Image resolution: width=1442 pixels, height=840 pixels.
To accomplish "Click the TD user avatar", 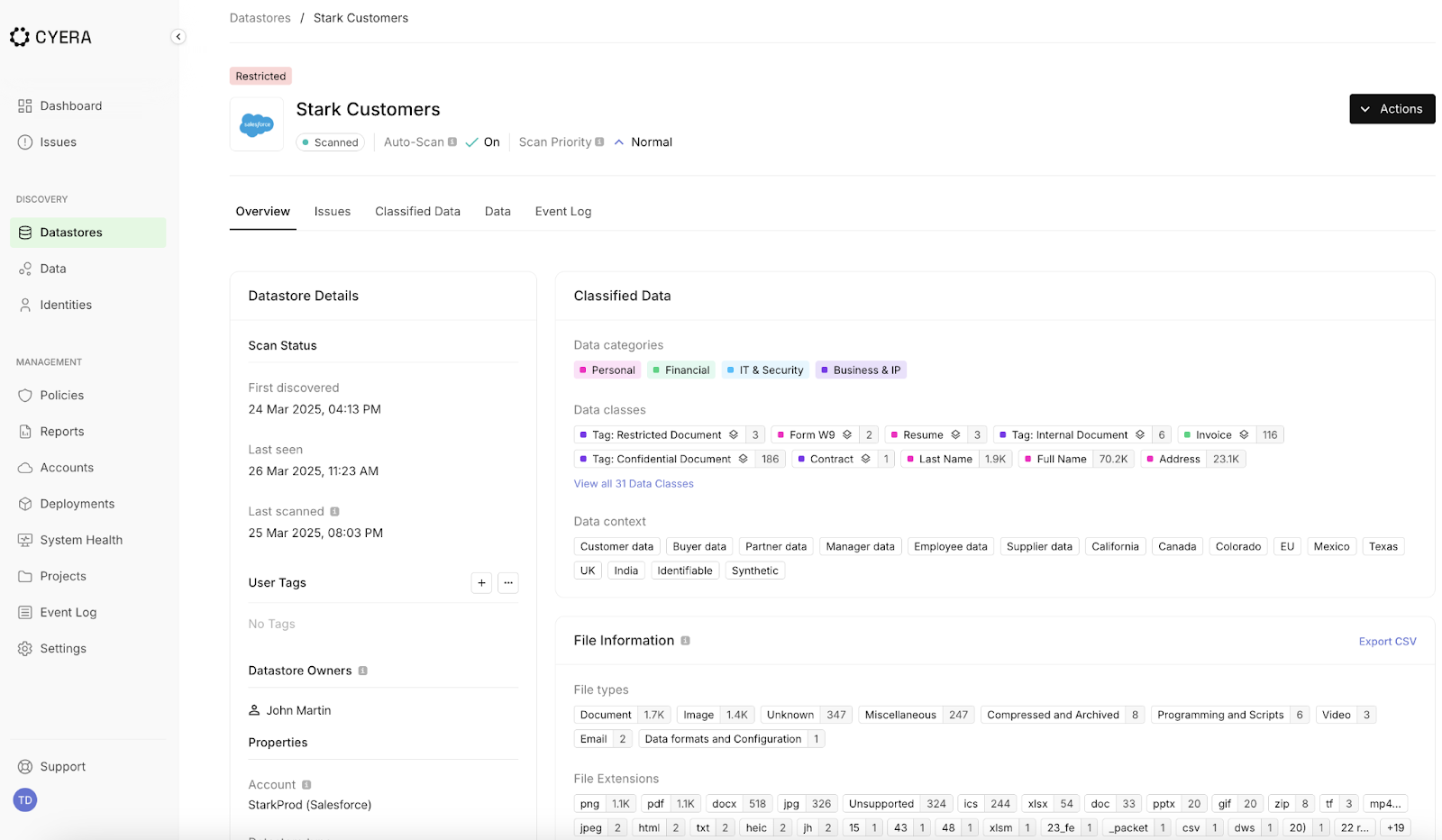I will [24, 799].
